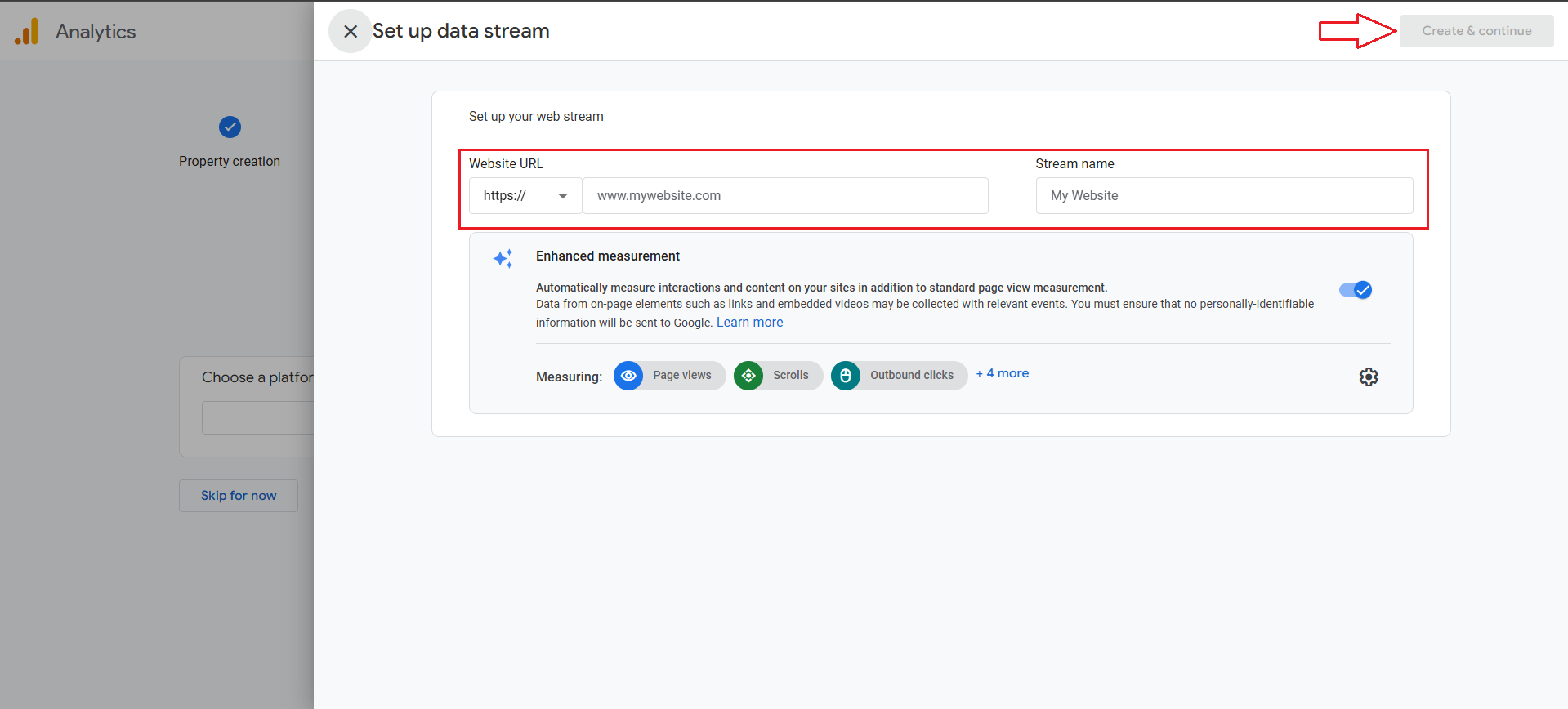The width and height of the screenshot is (1568, 709).
Task: Click the Property creation checkmark step
Action: pyautogui.click(x=230, y=127)
